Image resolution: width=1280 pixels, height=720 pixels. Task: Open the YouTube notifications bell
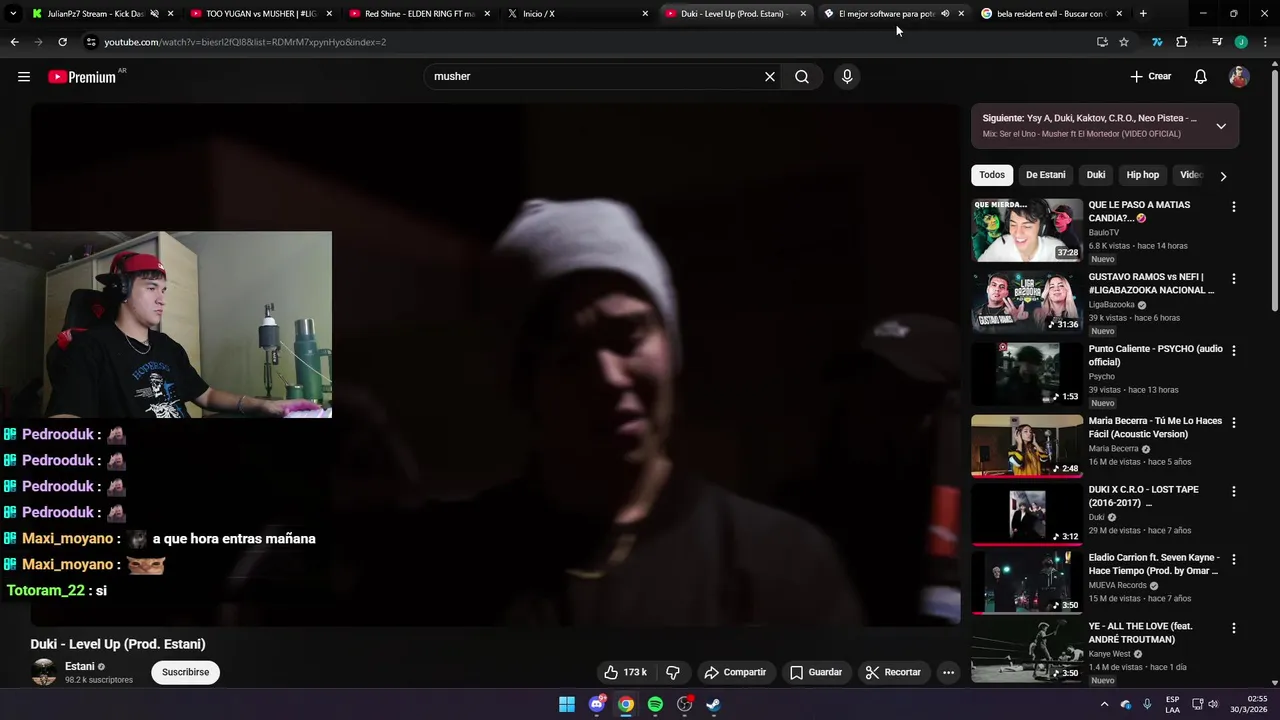pyautogui.click(x=1201, y=77)
